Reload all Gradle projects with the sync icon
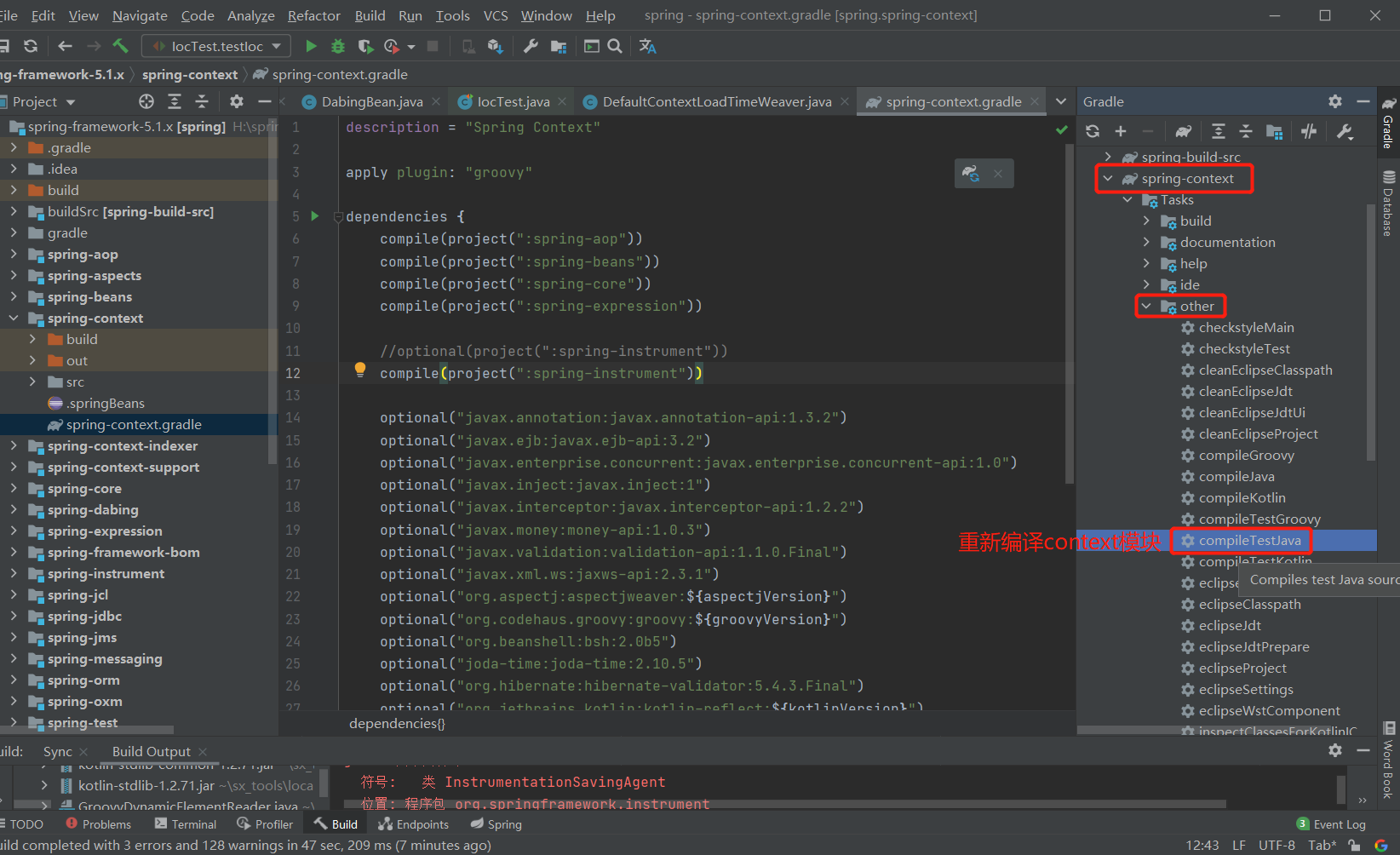This screenshot has width=1400, height=855. [1093, 131]
